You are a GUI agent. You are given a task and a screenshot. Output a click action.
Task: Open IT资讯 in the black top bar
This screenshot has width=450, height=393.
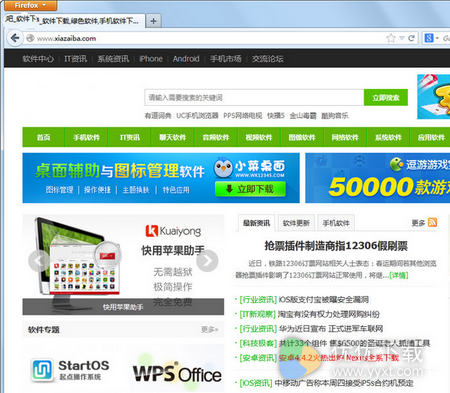tap(75, 59)
